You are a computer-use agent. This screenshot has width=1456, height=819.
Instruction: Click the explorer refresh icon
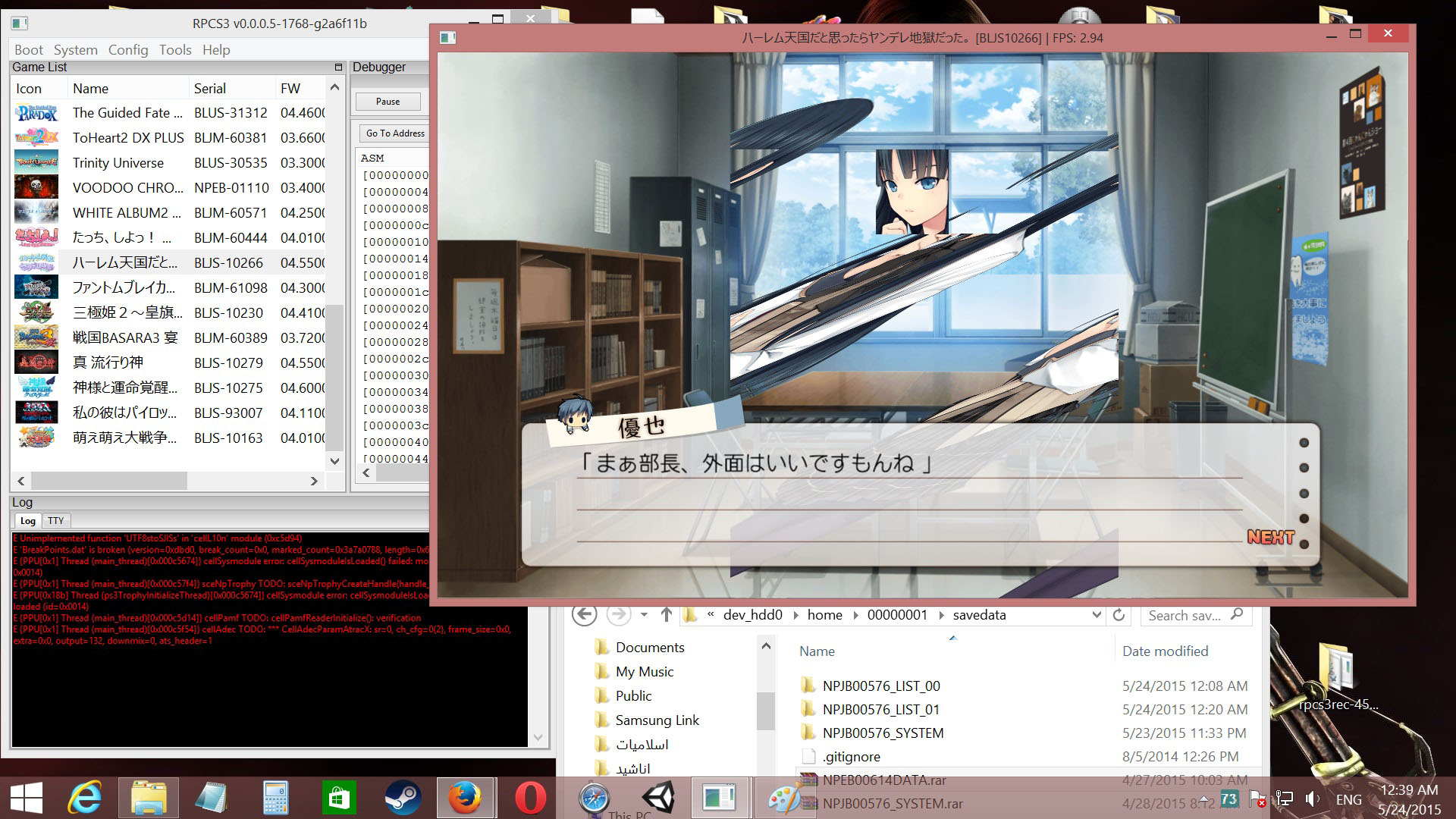click(1119, 615)
